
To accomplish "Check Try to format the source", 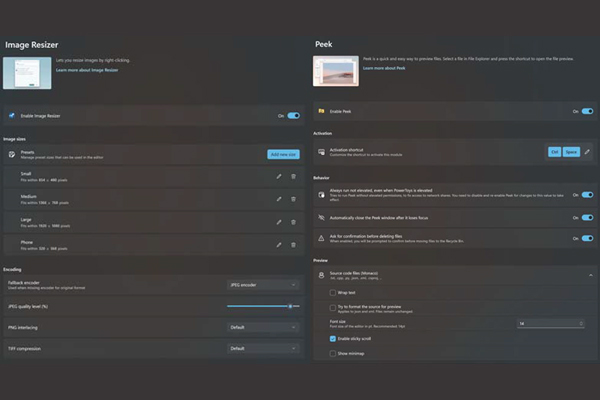I will tap(333, 308).
